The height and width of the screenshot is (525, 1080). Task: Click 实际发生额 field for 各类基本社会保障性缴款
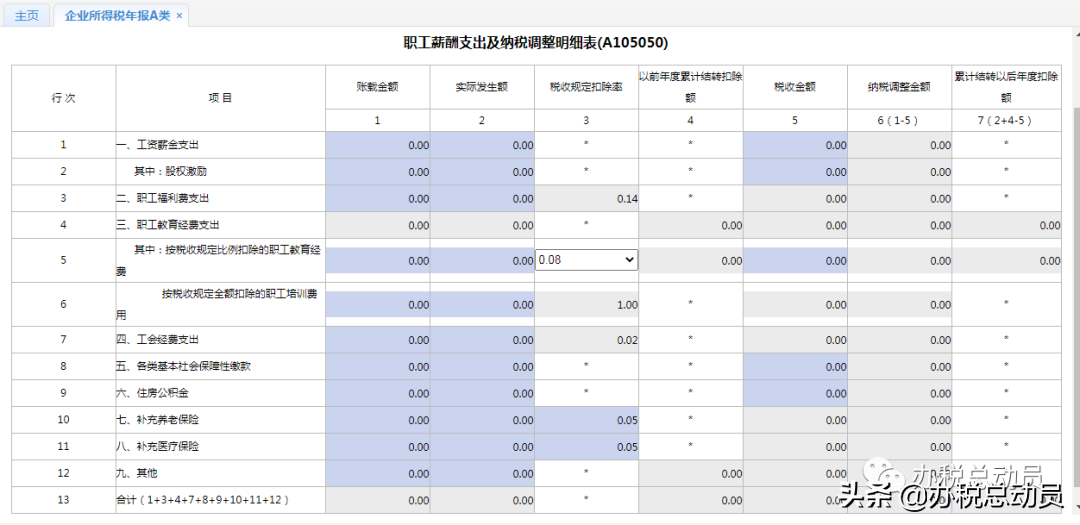pyautogui.click(x=482, y=367)
